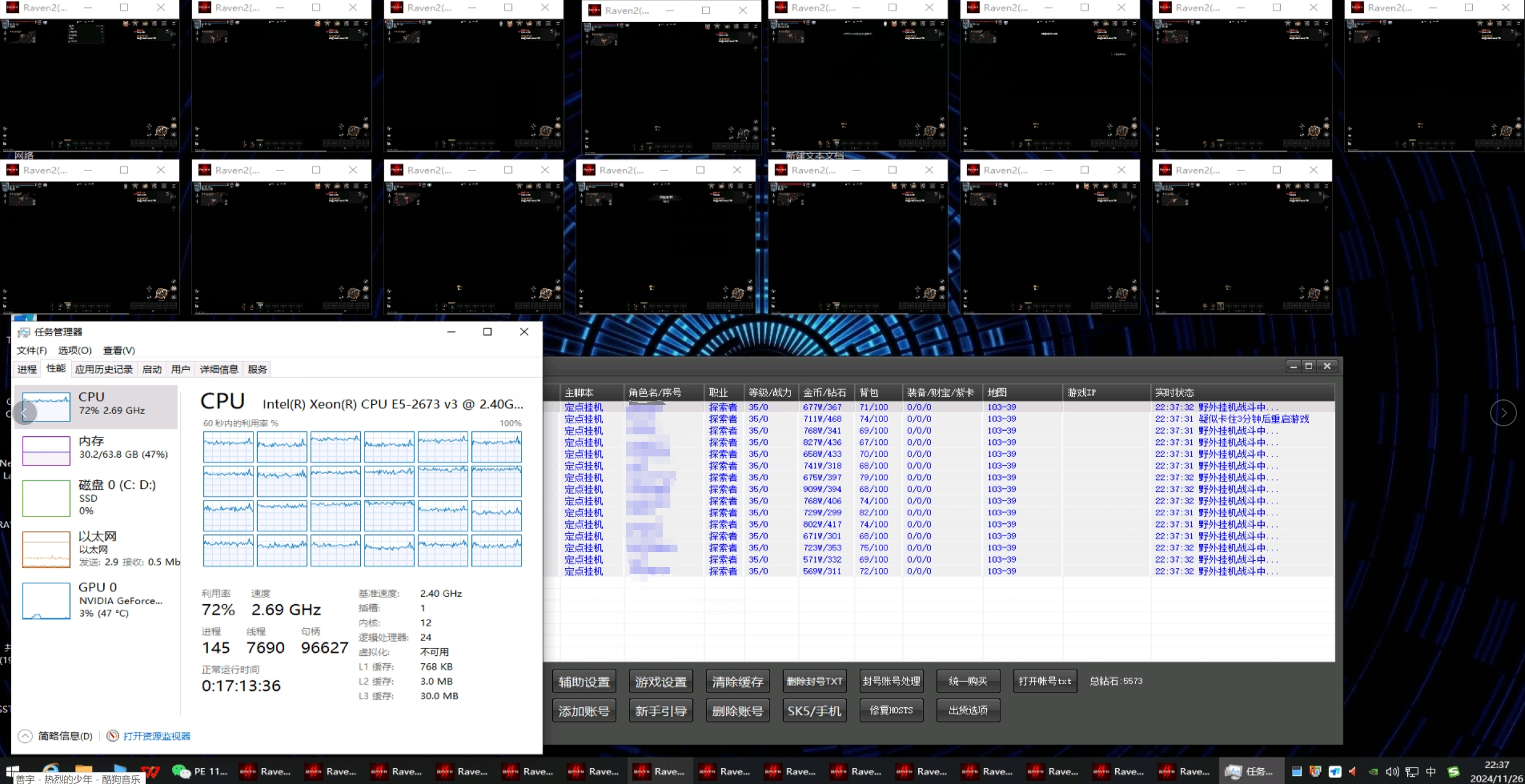The height and width of the screenshot is (784, 1525).
Task: Open the speaker volume tray icon
Action: click(x=1392, y=771)
